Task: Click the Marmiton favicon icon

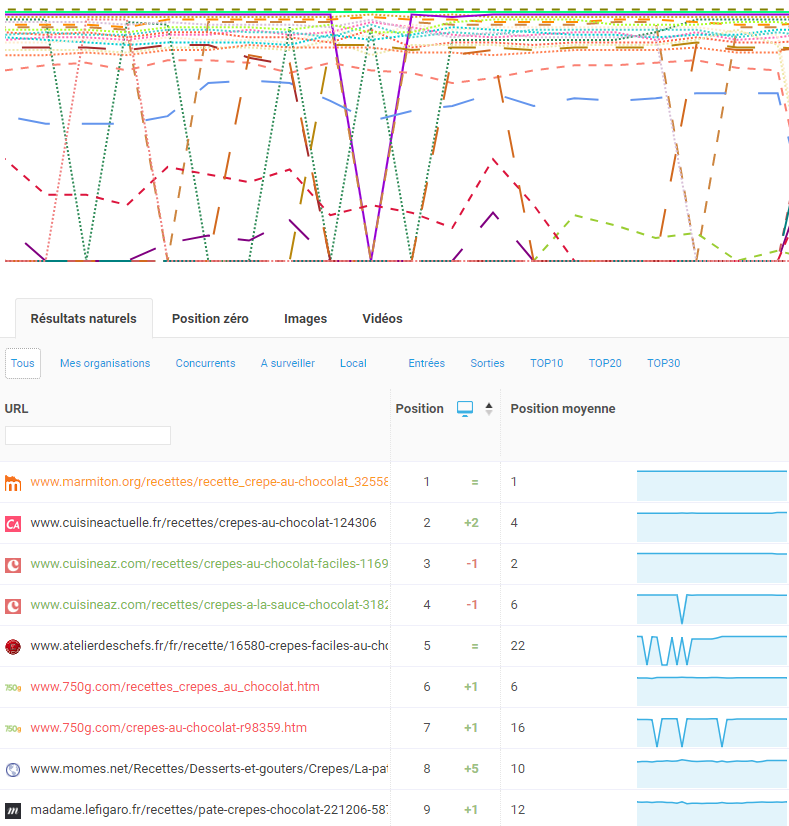Action: coord(13,483)
